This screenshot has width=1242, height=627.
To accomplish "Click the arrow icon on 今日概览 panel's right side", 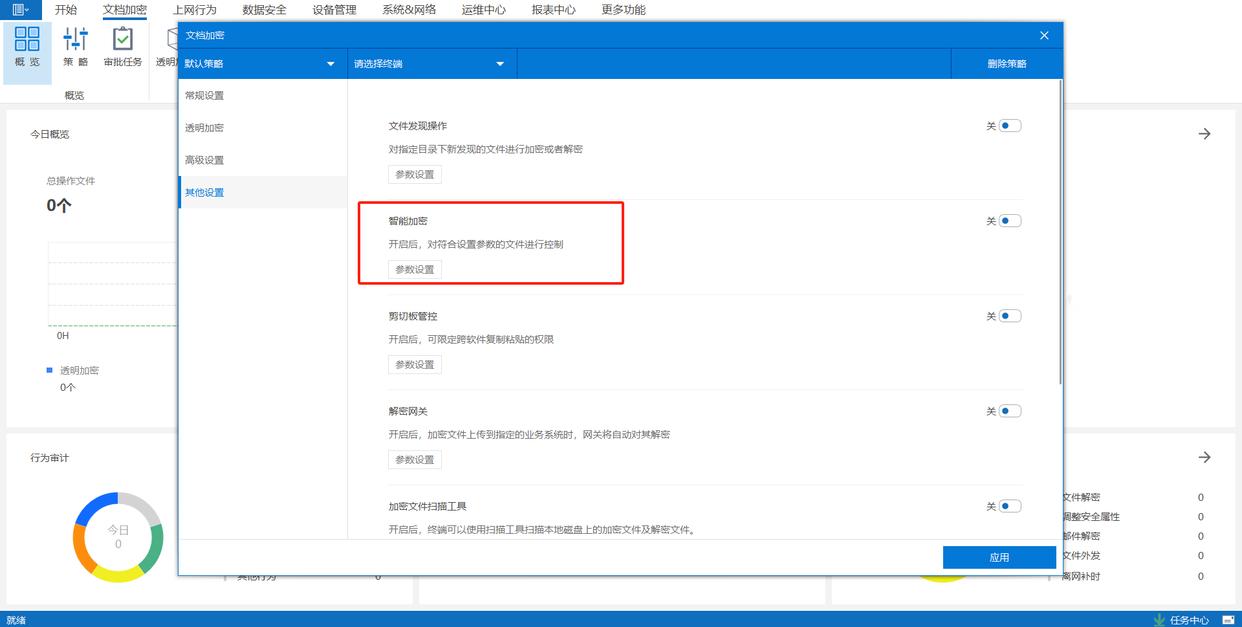I will pos(1204,134).
